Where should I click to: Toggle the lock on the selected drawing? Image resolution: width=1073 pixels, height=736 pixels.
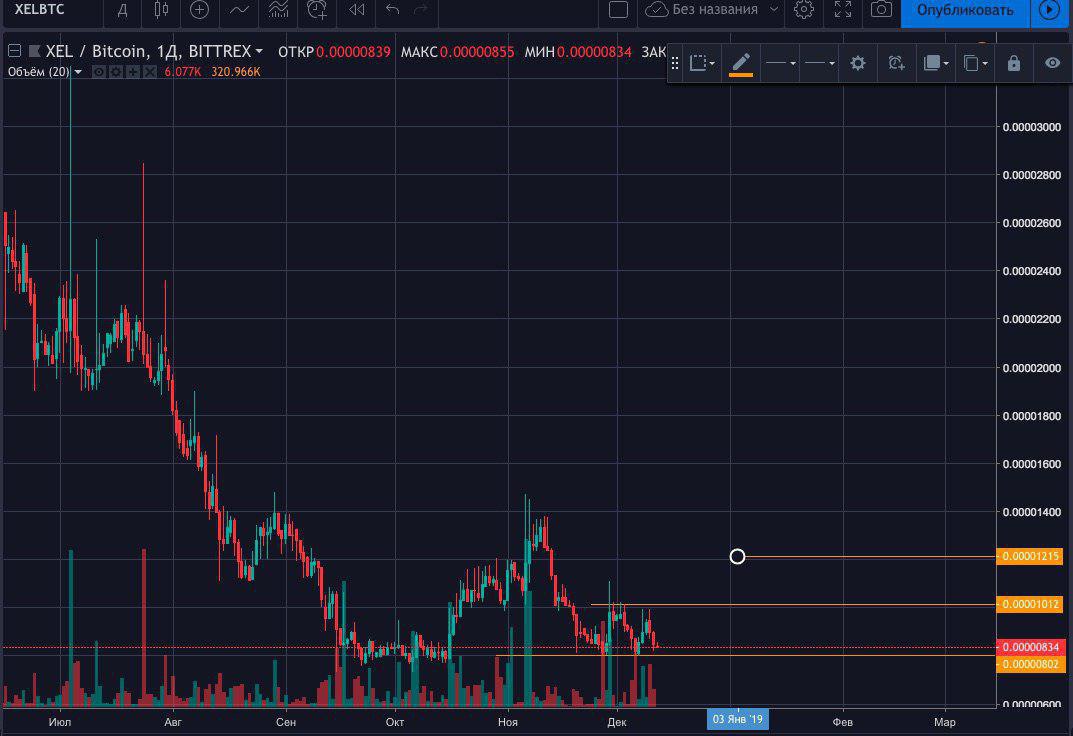1013,64
